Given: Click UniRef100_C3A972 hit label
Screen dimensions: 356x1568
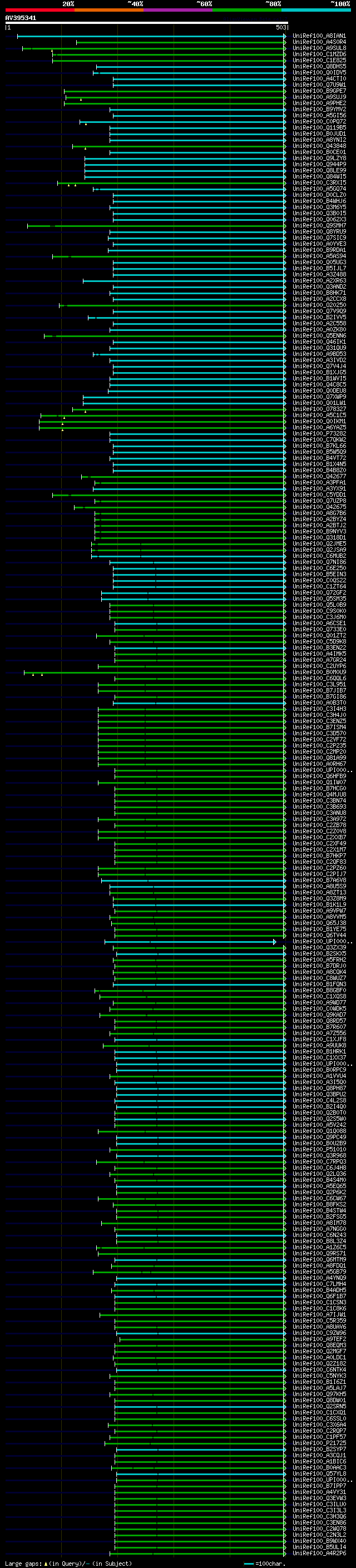Looking at the screenshot, I should pos(319,819).
